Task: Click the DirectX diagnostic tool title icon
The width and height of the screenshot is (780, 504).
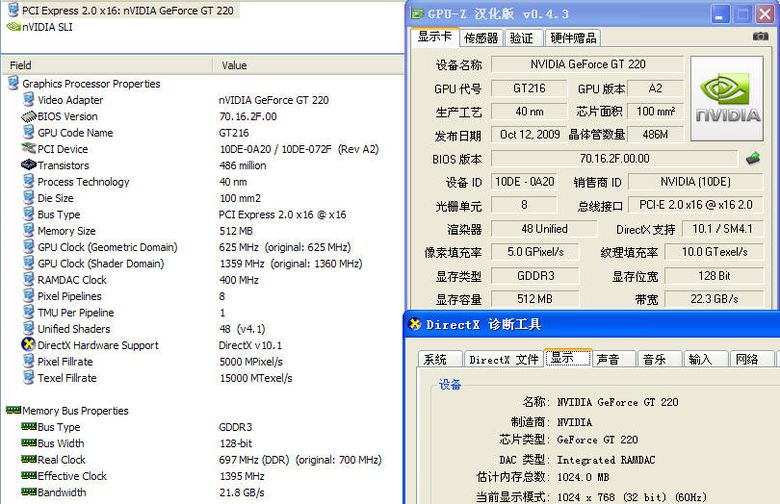Action: pos(415,324)
